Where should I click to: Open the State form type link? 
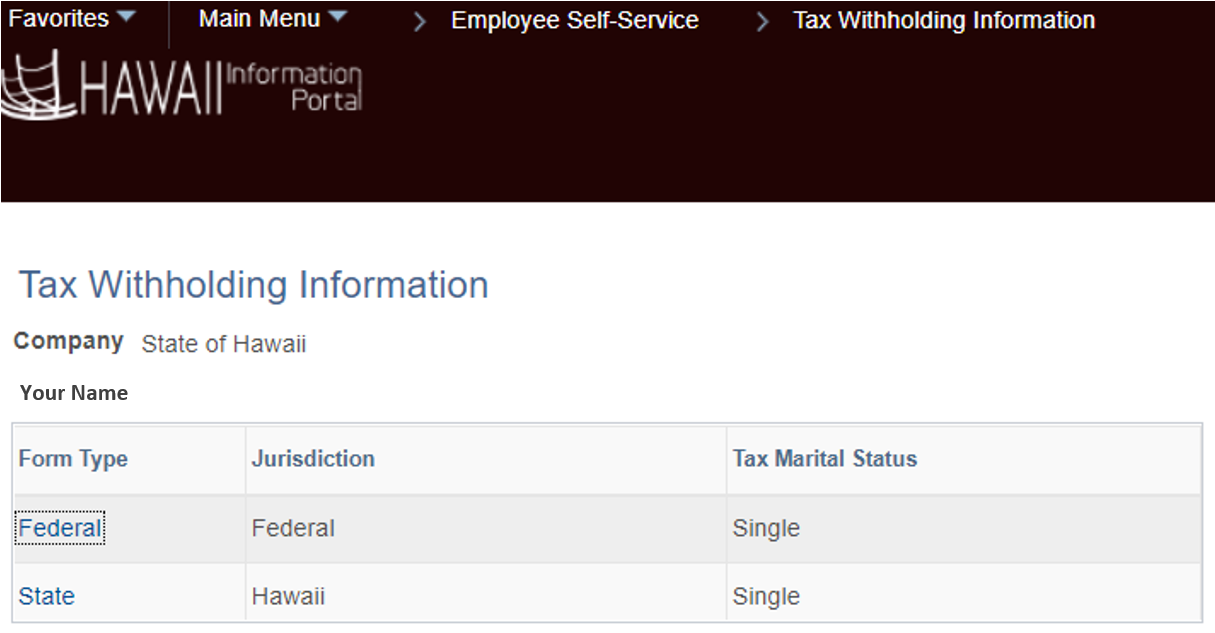[x=47, y=596]
